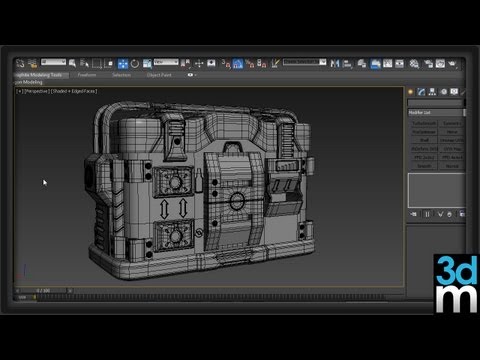Toggle the 3D Snaps button

coord(226,63)
